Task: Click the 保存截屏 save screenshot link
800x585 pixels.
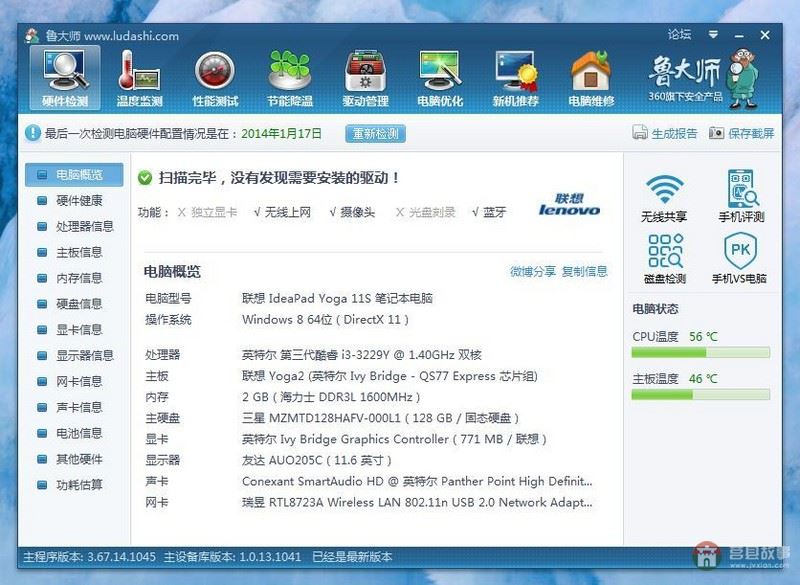Action: pos(751,134)
